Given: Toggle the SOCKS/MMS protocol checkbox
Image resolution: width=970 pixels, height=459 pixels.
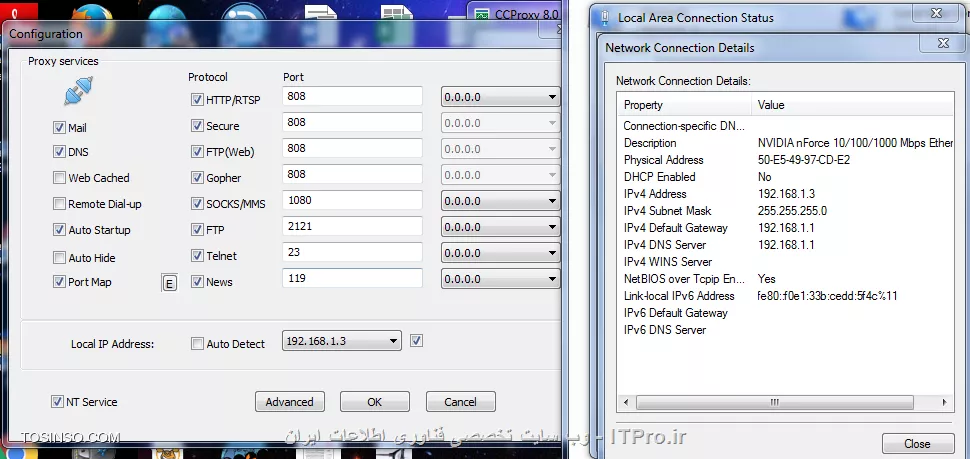Looking at the screenshot, I should click(197, 204).
